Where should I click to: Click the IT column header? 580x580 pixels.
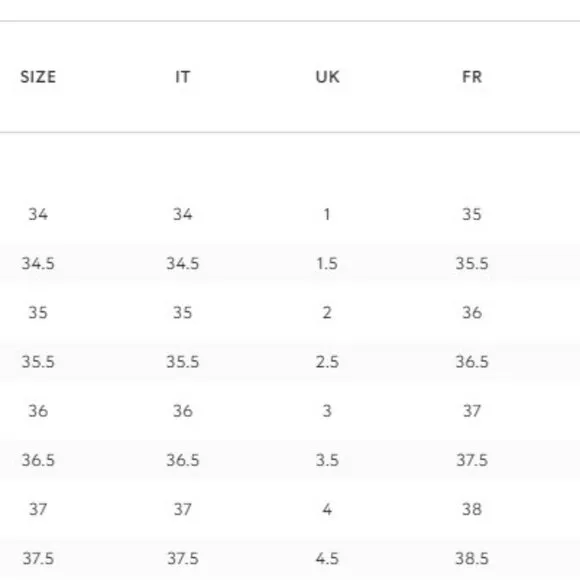point(183,77)
